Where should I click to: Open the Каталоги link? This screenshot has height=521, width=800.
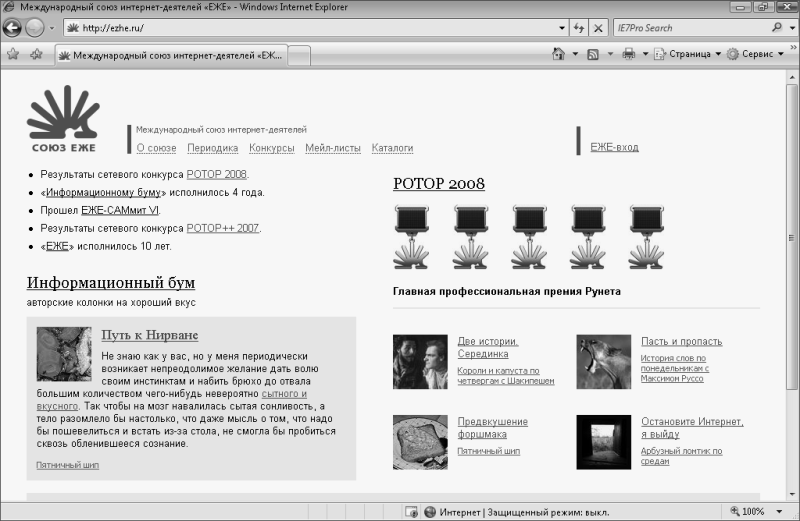pos(392,148)
